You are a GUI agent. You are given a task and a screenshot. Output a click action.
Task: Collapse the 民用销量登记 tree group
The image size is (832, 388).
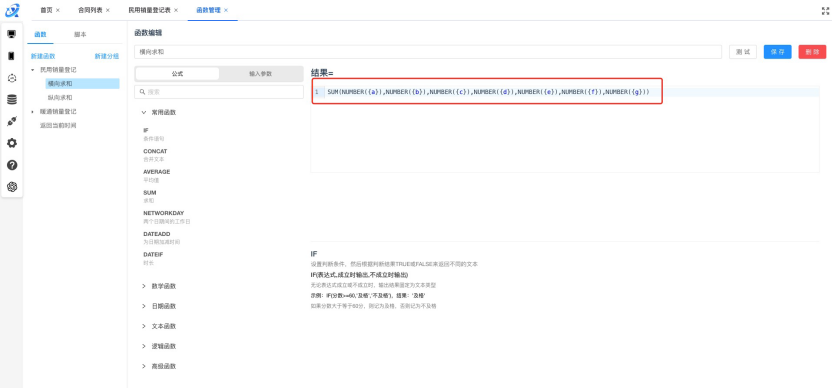coord(33,70)
